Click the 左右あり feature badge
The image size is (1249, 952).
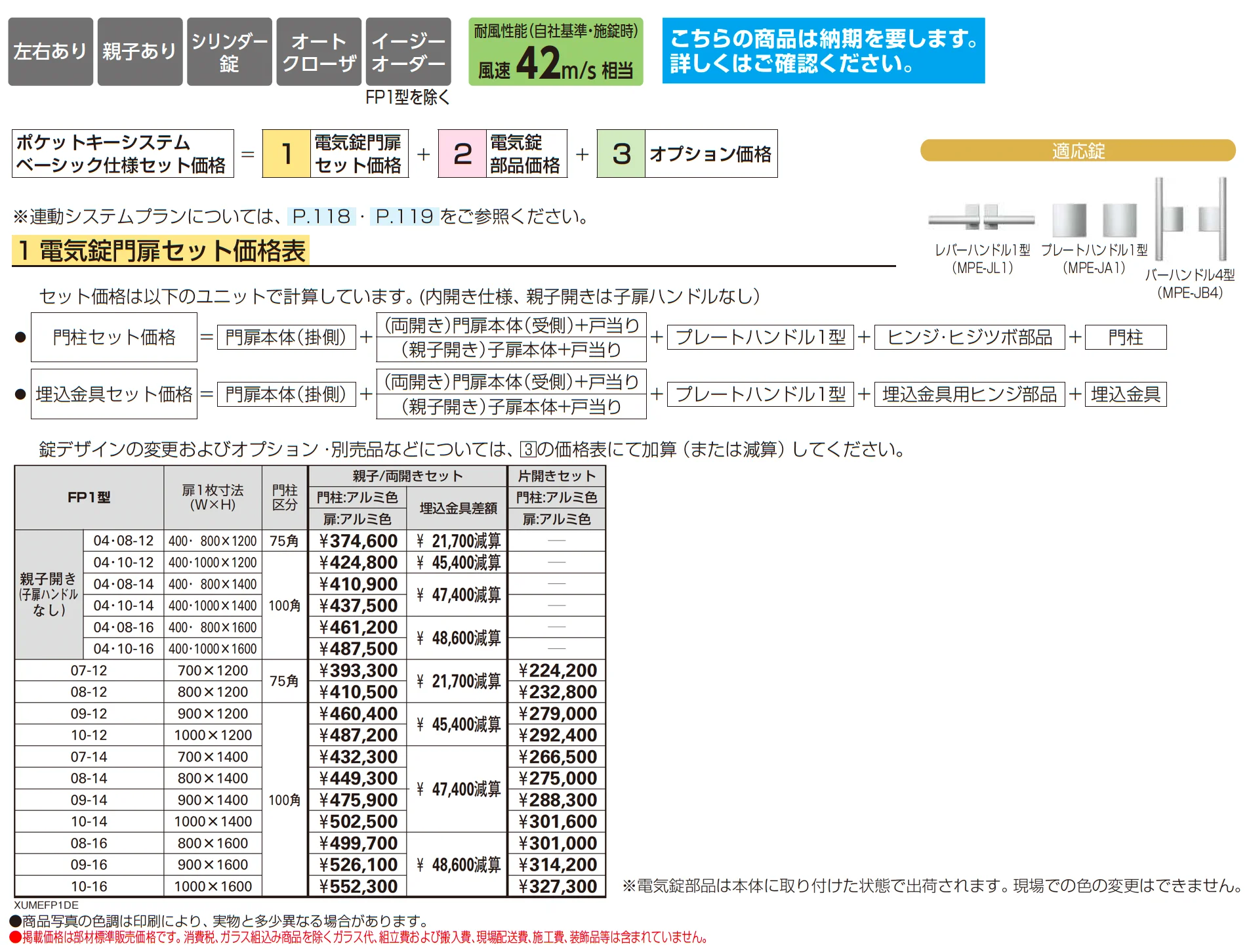pyautogui.click(x=51, y=52)
